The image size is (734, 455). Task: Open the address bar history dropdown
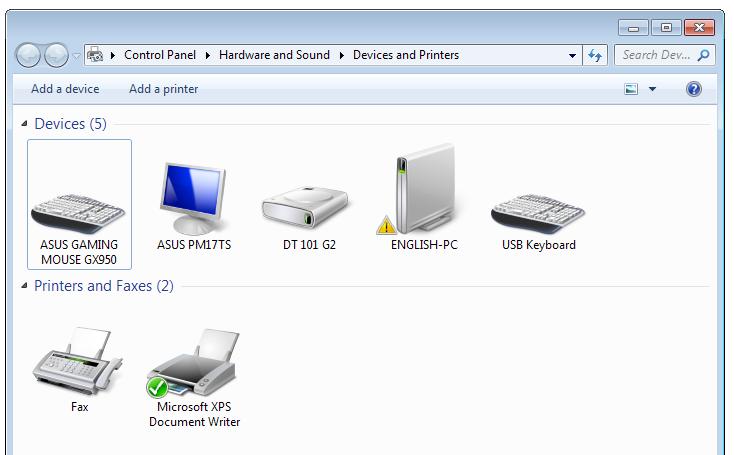point(572,55)
